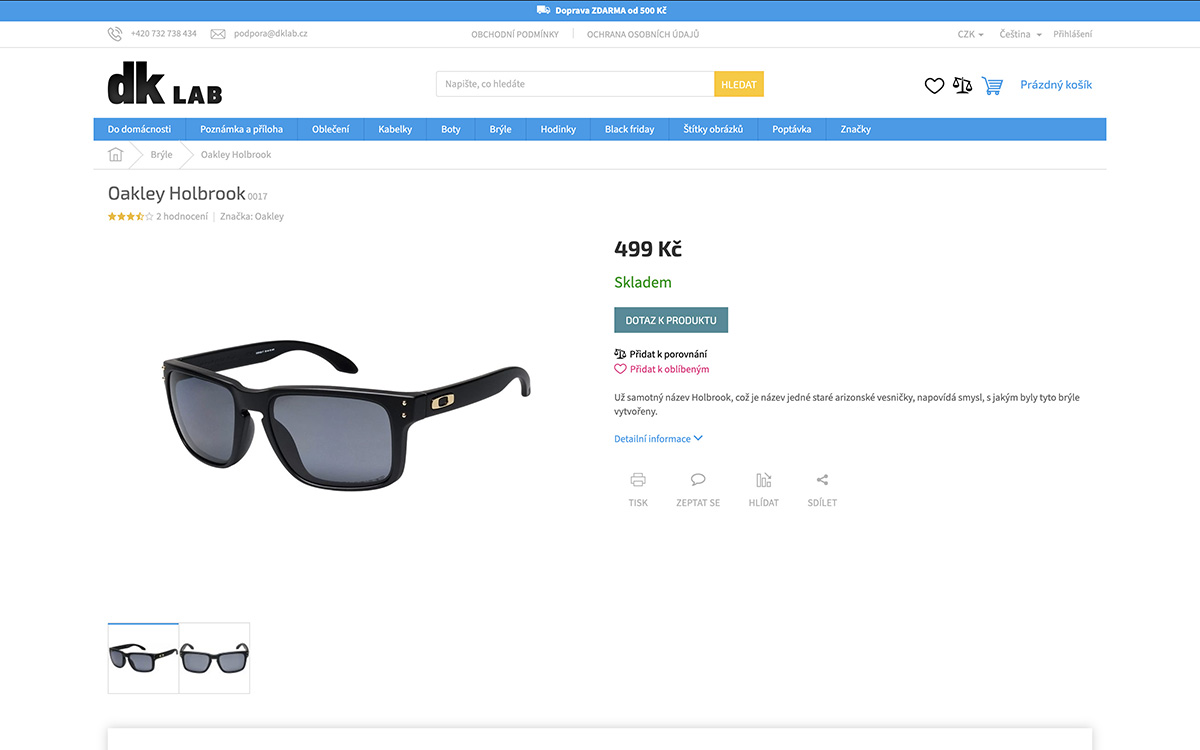Open the Čeština language dropdown
The width and height of the screenshot is (1200, 750).
[x=1020, y=34]
